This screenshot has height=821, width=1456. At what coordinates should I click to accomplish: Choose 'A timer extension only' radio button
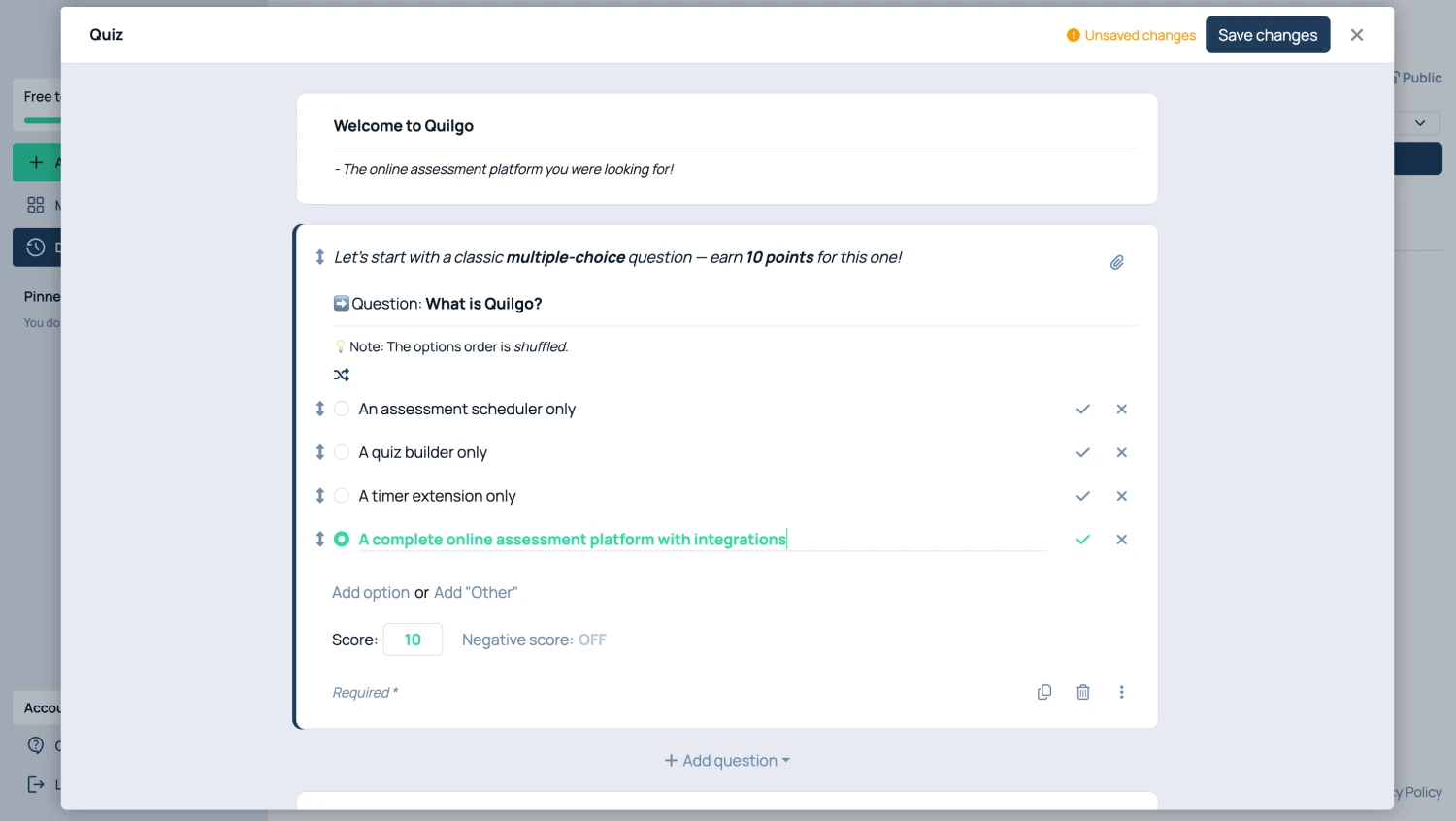point(342,496)
